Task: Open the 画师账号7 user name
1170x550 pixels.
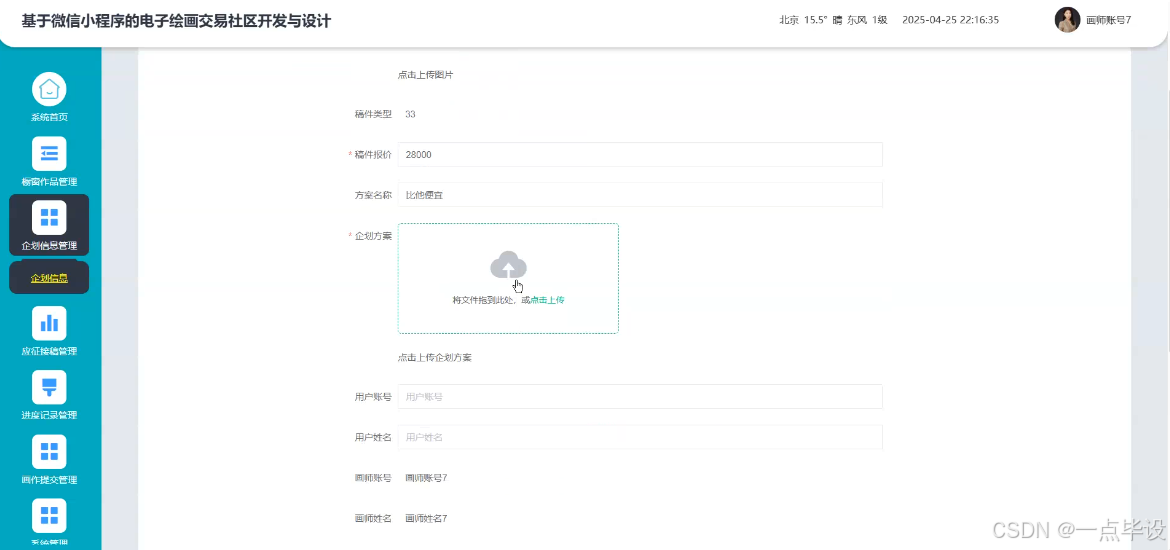Action: (x=1108, y=21)
